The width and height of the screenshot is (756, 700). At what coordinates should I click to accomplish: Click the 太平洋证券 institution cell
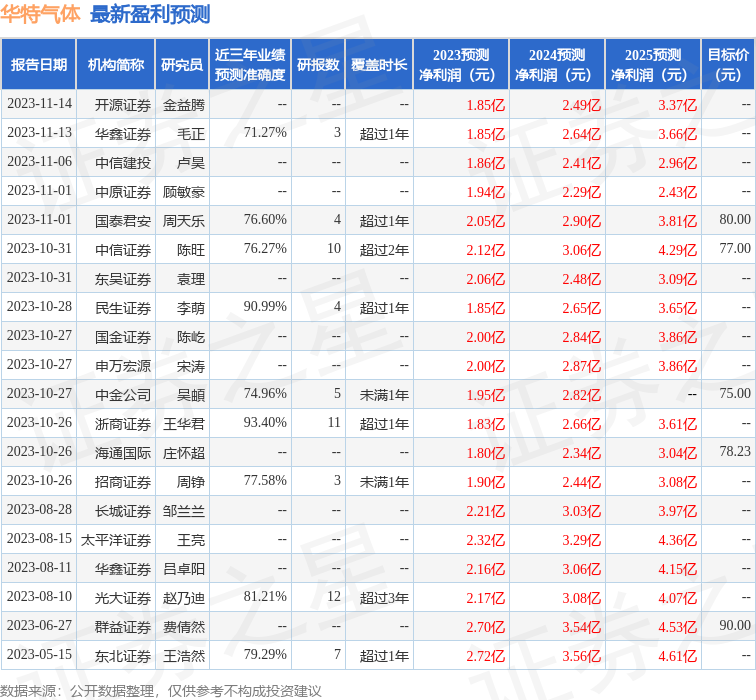coord(116,540)
